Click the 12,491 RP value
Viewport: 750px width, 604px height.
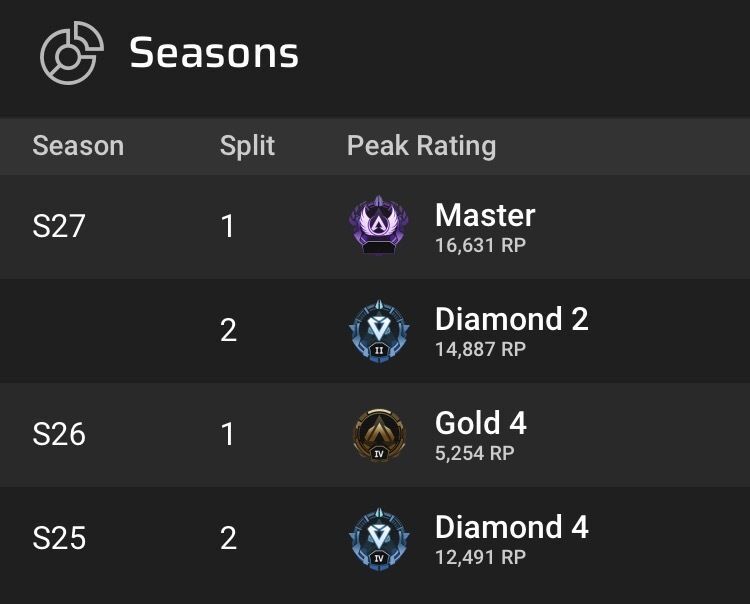coord(480,557)
